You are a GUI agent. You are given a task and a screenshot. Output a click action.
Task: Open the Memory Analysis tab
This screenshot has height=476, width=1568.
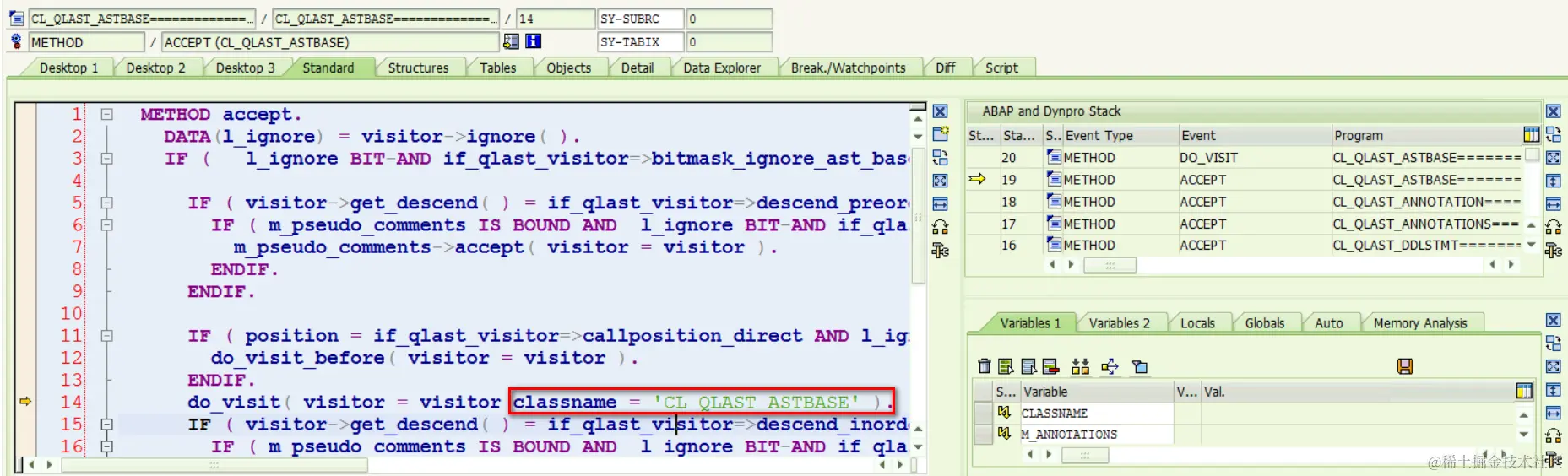coord(1420,323)
